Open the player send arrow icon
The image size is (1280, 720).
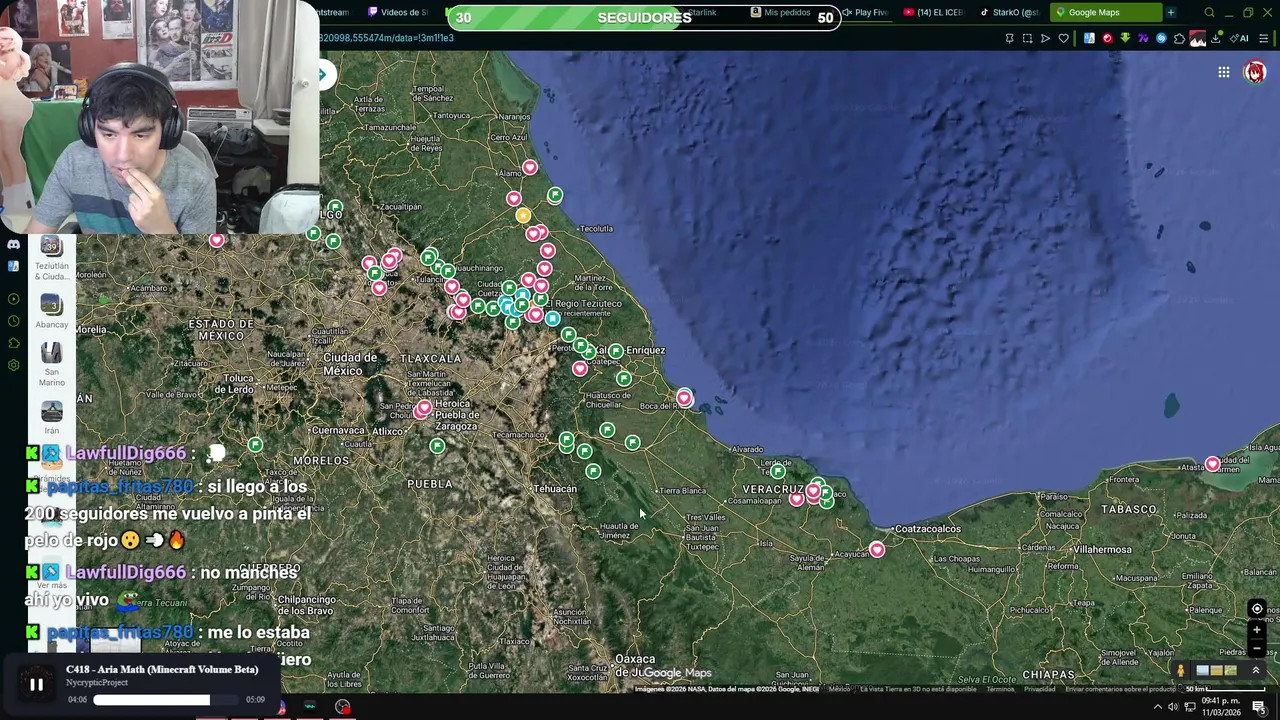(1045, 38)
